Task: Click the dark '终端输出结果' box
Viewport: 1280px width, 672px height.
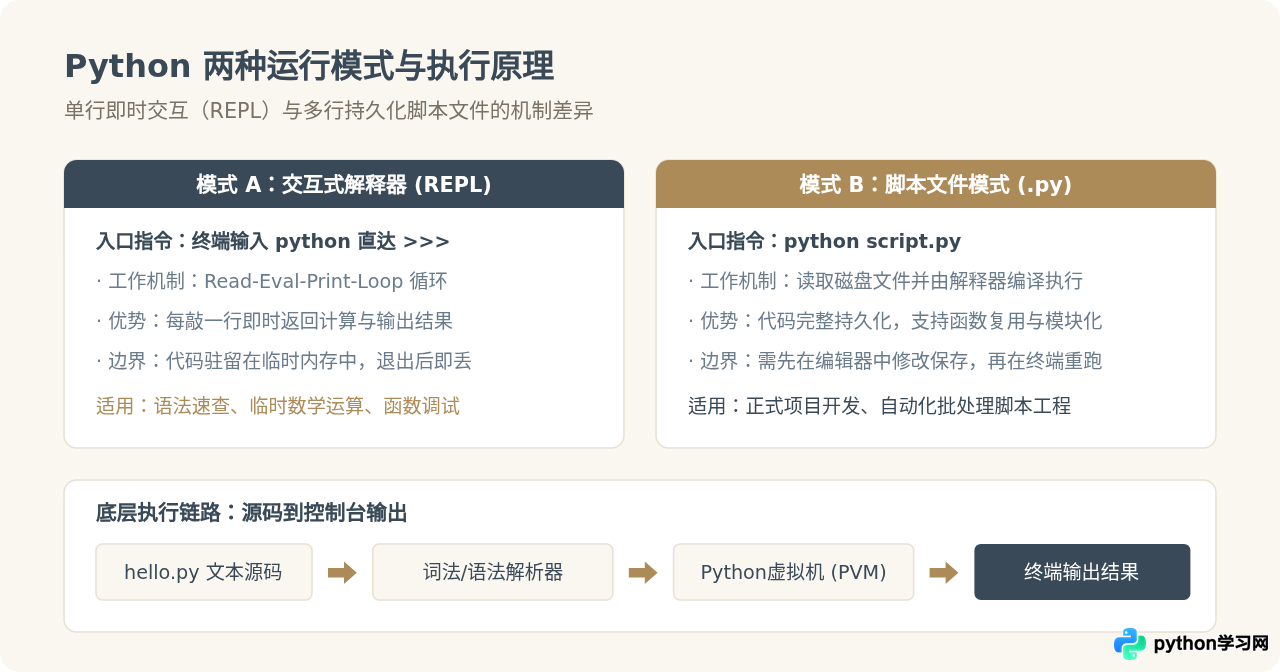Action: (1082, 572)
